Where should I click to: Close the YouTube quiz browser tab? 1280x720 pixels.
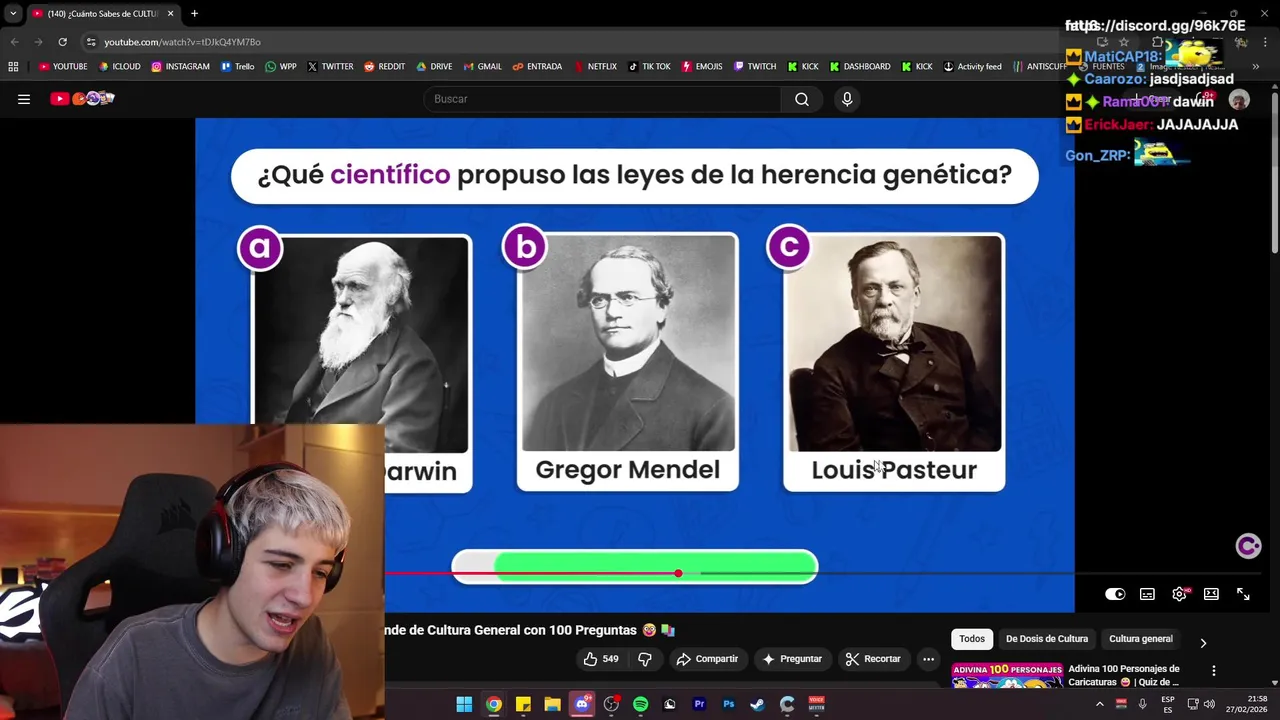click(x=170, y=14)
